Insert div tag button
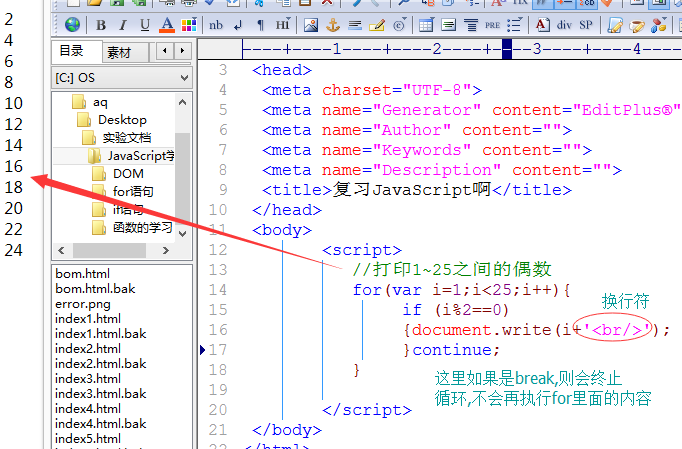The width and height of the screenshot is (682, 449). (x=564, y=25)
